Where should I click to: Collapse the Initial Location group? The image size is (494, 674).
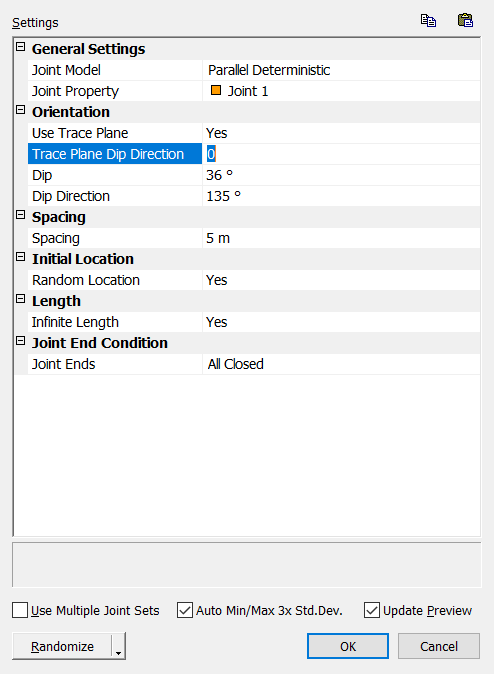tap(21, 257)
